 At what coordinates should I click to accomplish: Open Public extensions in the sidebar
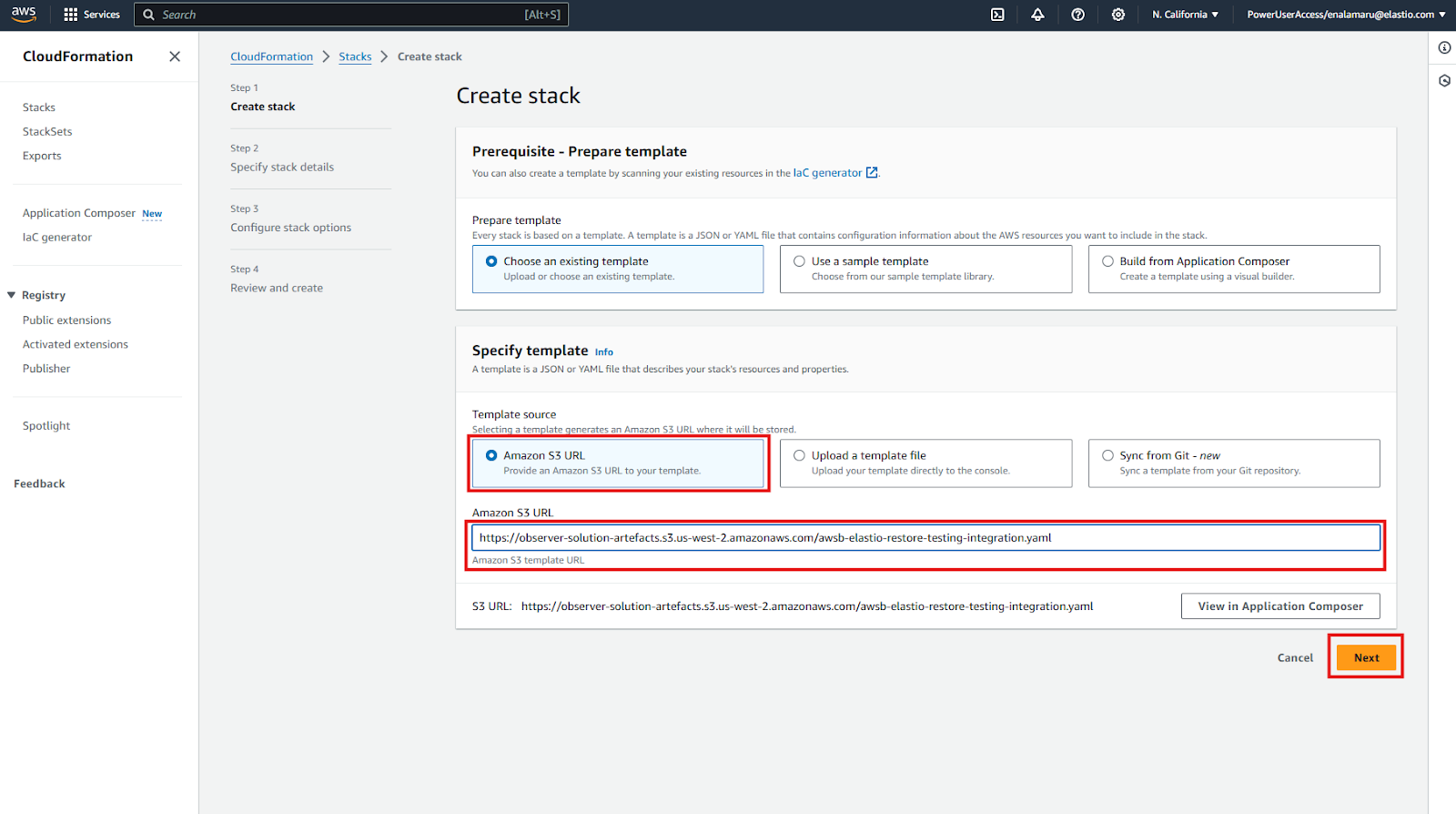pyautogui.click(x=66, y=321)
